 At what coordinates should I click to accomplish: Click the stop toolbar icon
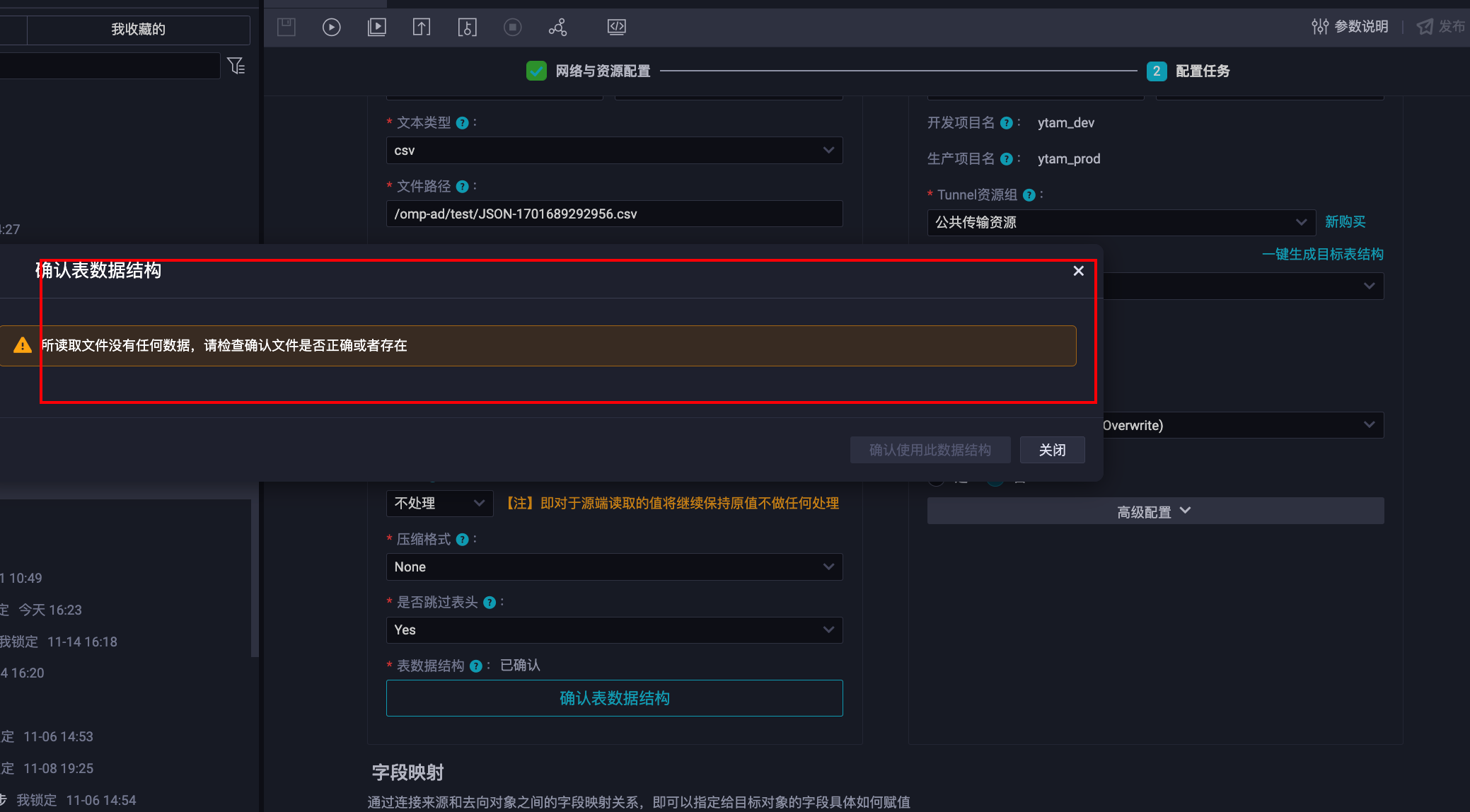512,27
